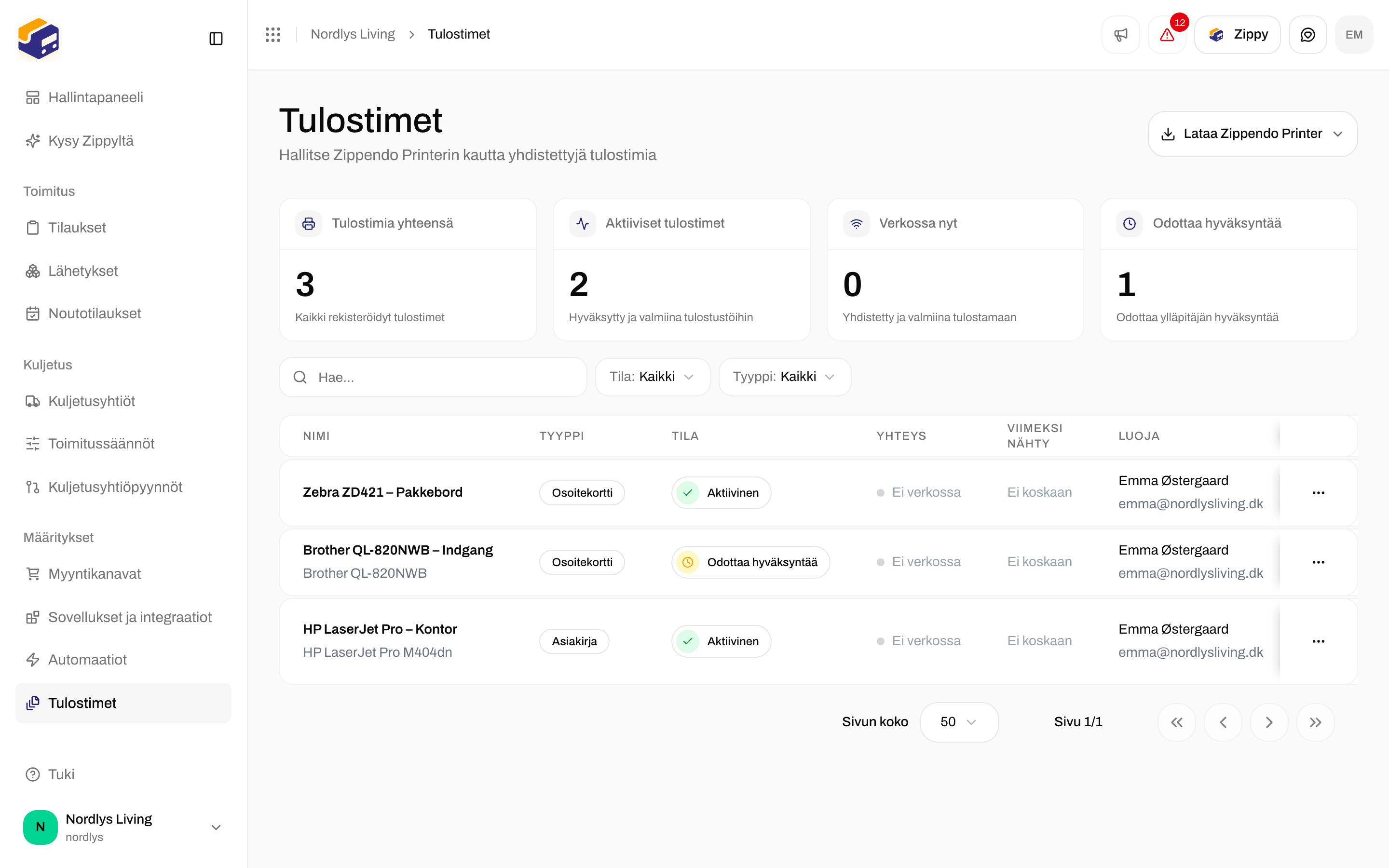The height and width of the screenshot is (868, 1389).
Task: Go to previous page button
Action: click(1223, 722)
